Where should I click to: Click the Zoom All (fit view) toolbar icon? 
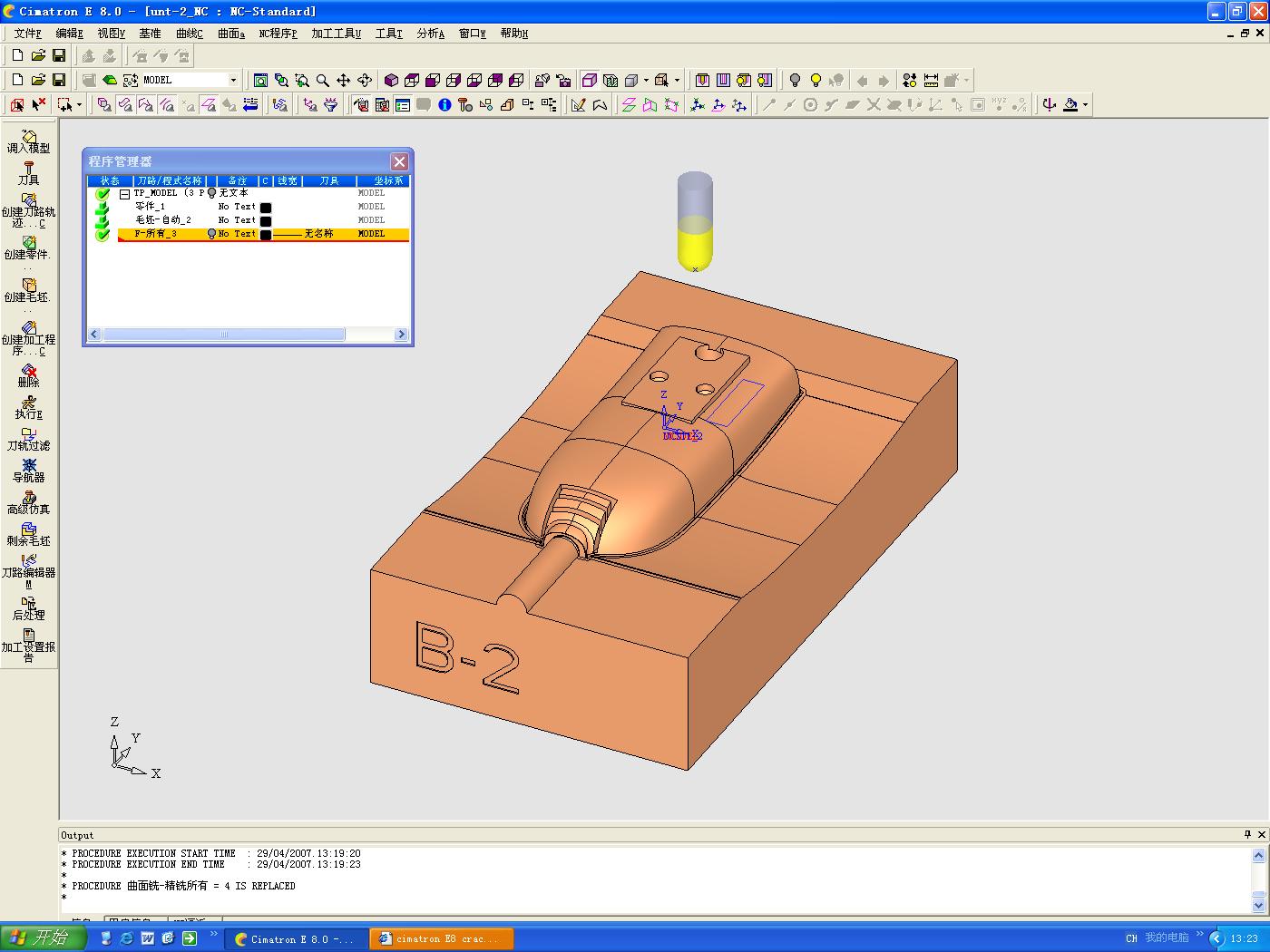[260, 80]
